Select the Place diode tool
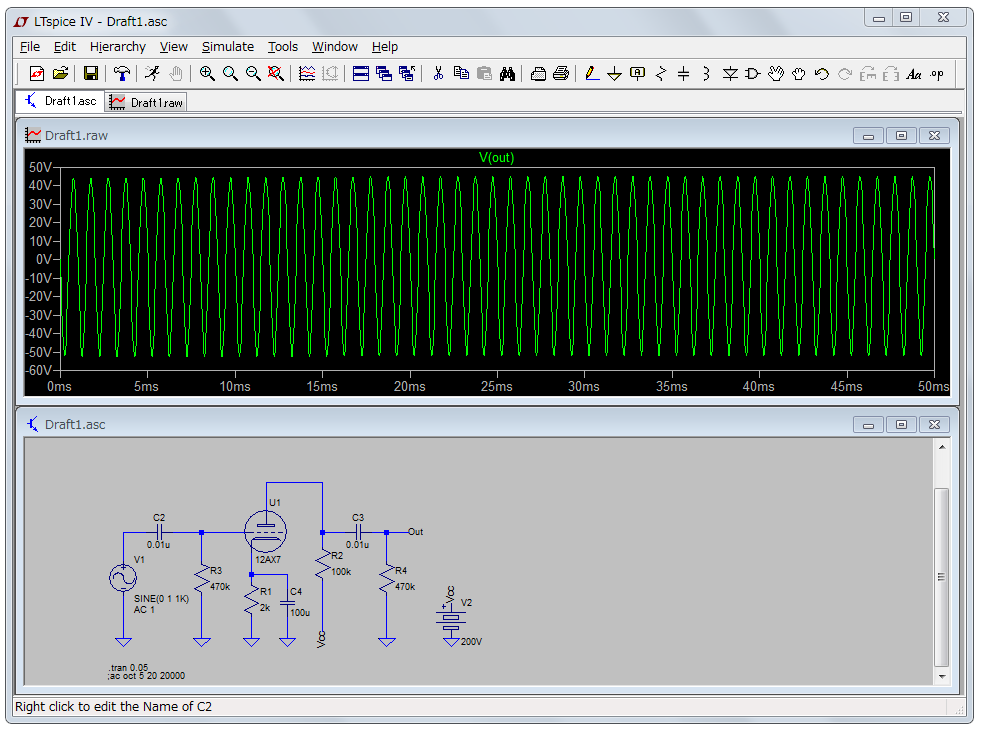Image resolution: width=982 pixels, height=732 pixels. coord(730,73)
